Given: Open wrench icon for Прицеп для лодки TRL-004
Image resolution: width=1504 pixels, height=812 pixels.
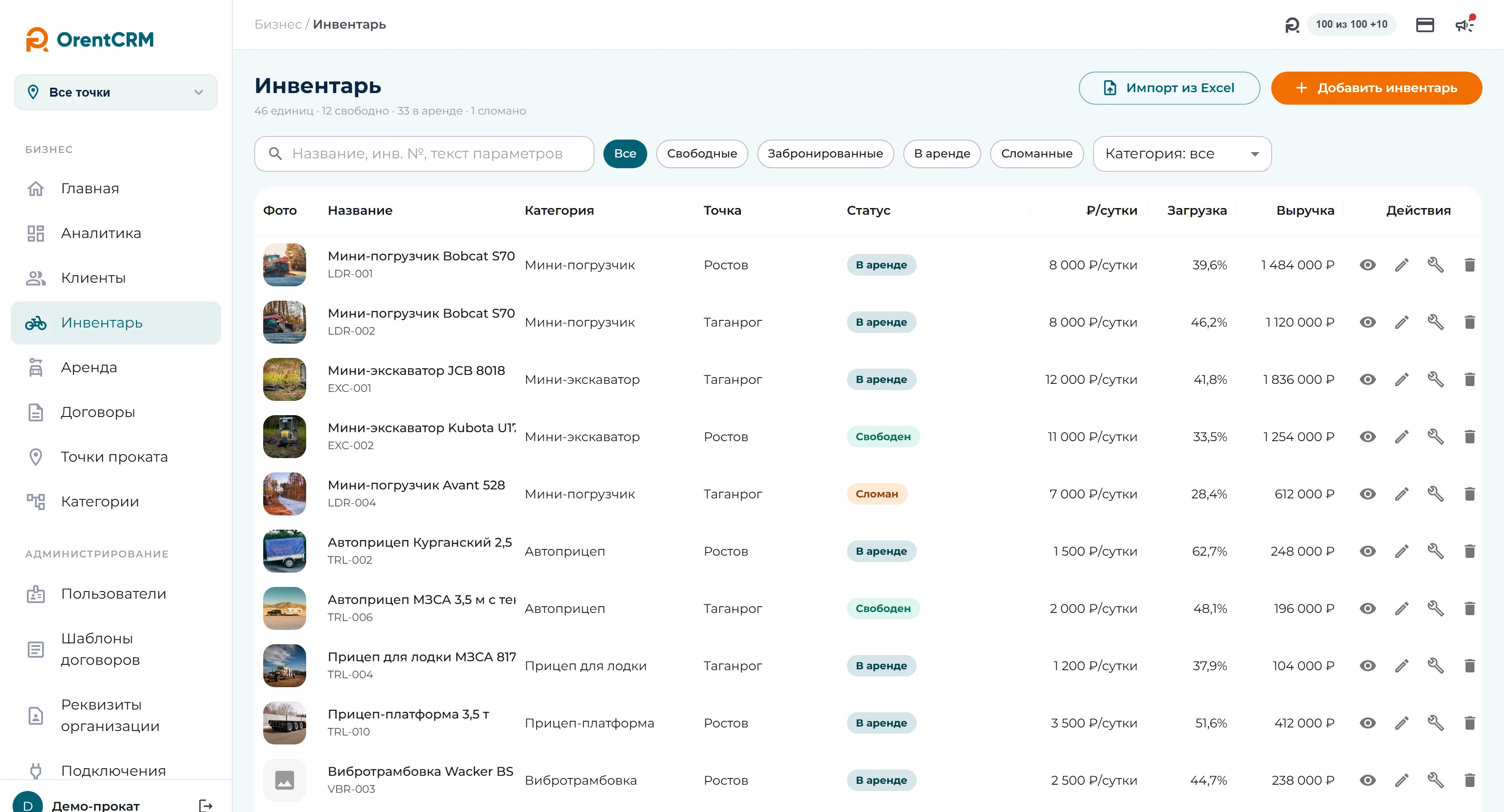Looking at the screenshot, I should coord(1435,666).
